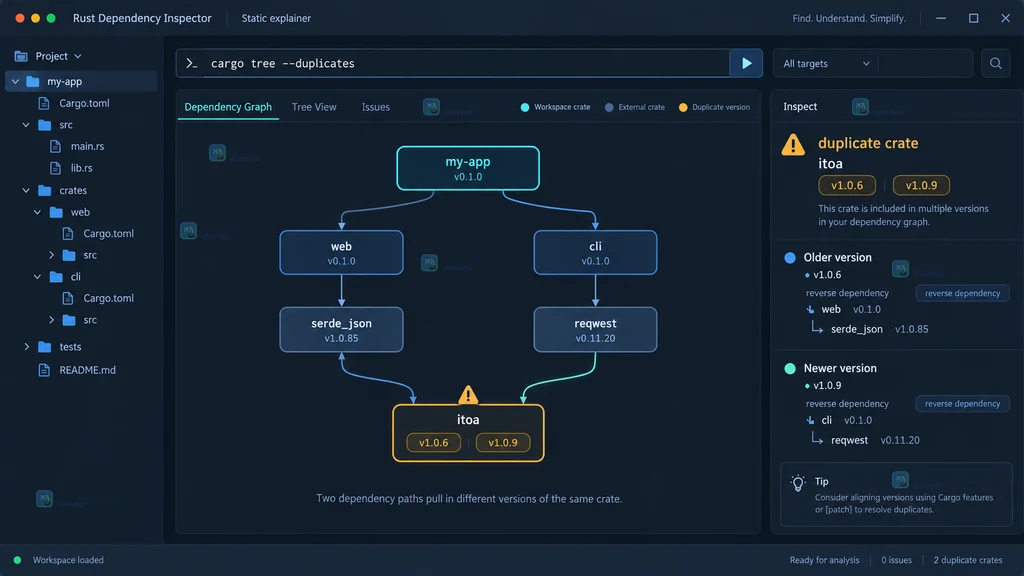Open the main.rs file icon
This screenshot has width=1024, height=576.
tap(56, 146)
